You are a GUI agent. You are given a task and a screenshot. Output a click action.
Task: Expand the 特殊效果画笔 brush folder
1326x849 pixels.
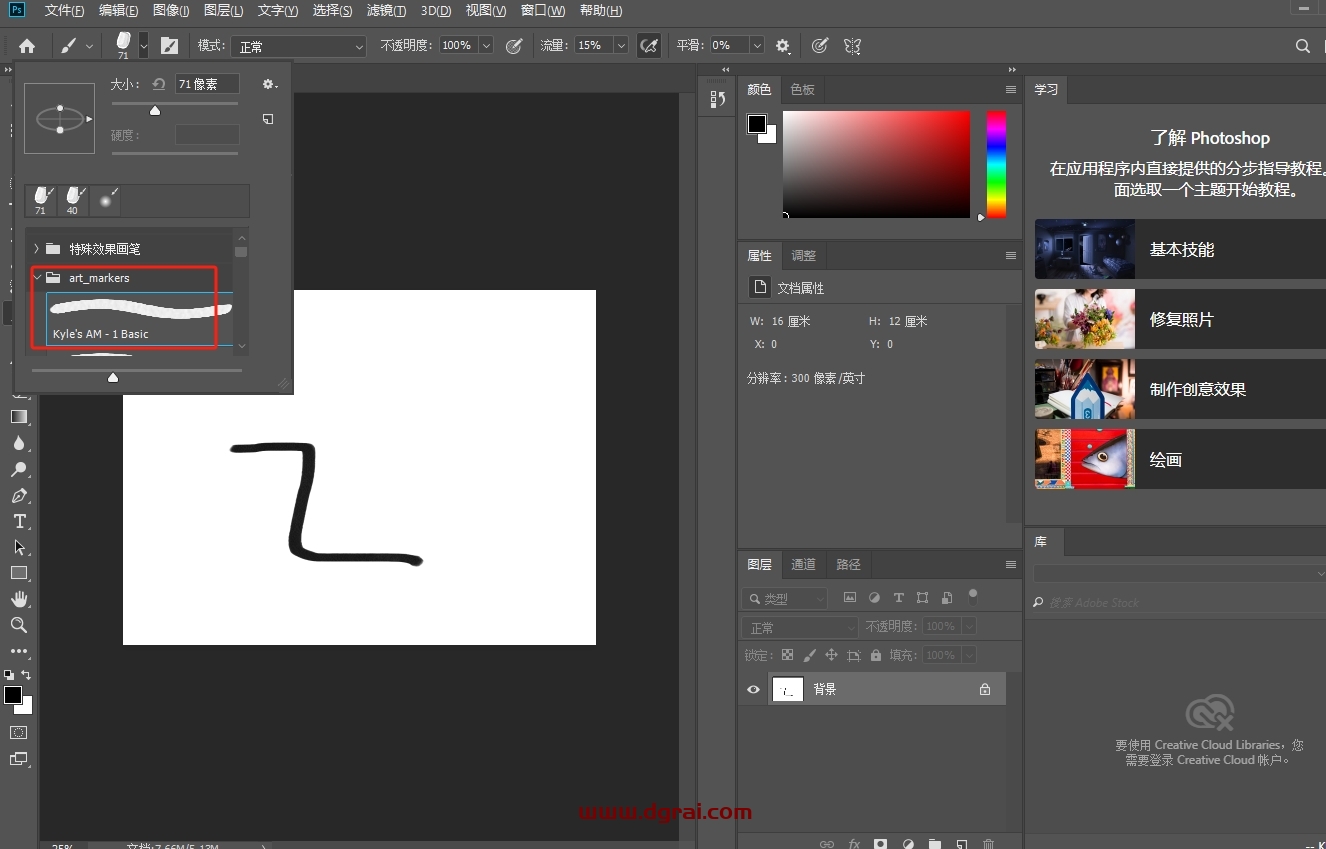pyautogui.click(x=37, y=248)
